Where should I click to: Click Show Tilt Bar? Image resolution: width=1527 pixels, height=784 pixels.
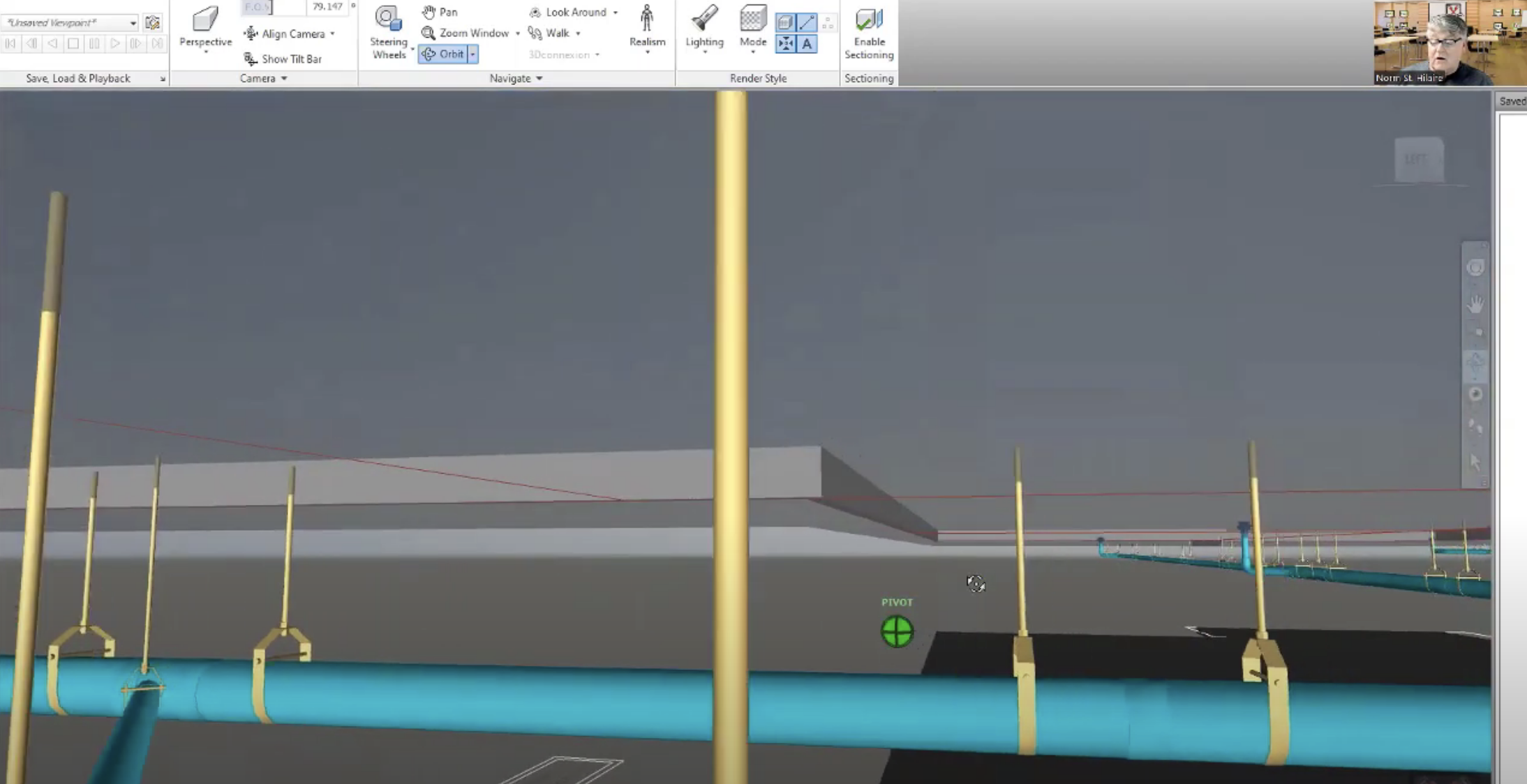coord(283,59)
